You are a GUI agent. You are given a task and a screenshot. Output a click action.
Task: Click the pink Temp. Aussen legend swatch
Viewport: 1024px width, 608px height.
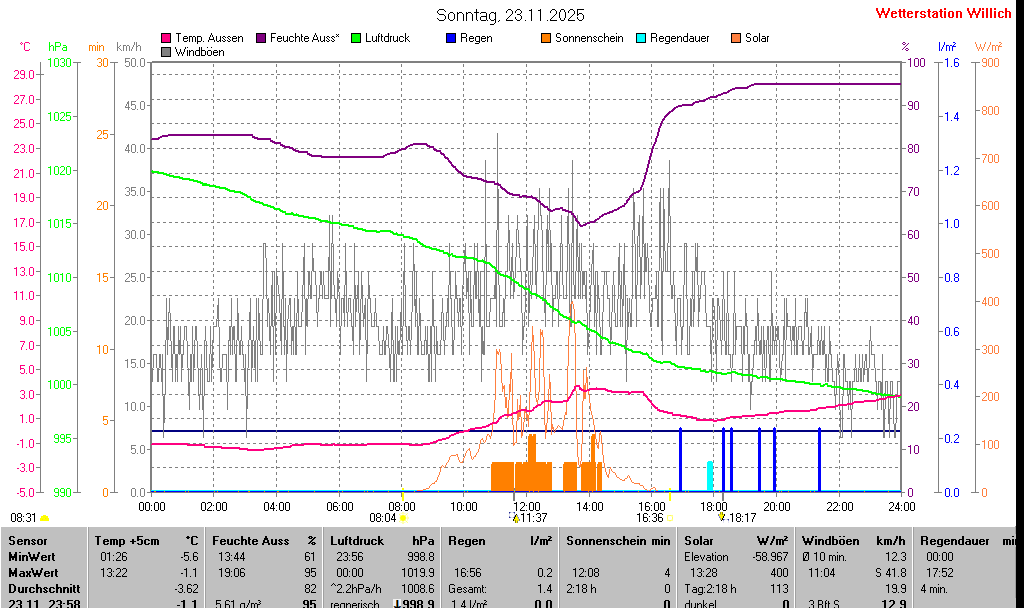point(166,38)
